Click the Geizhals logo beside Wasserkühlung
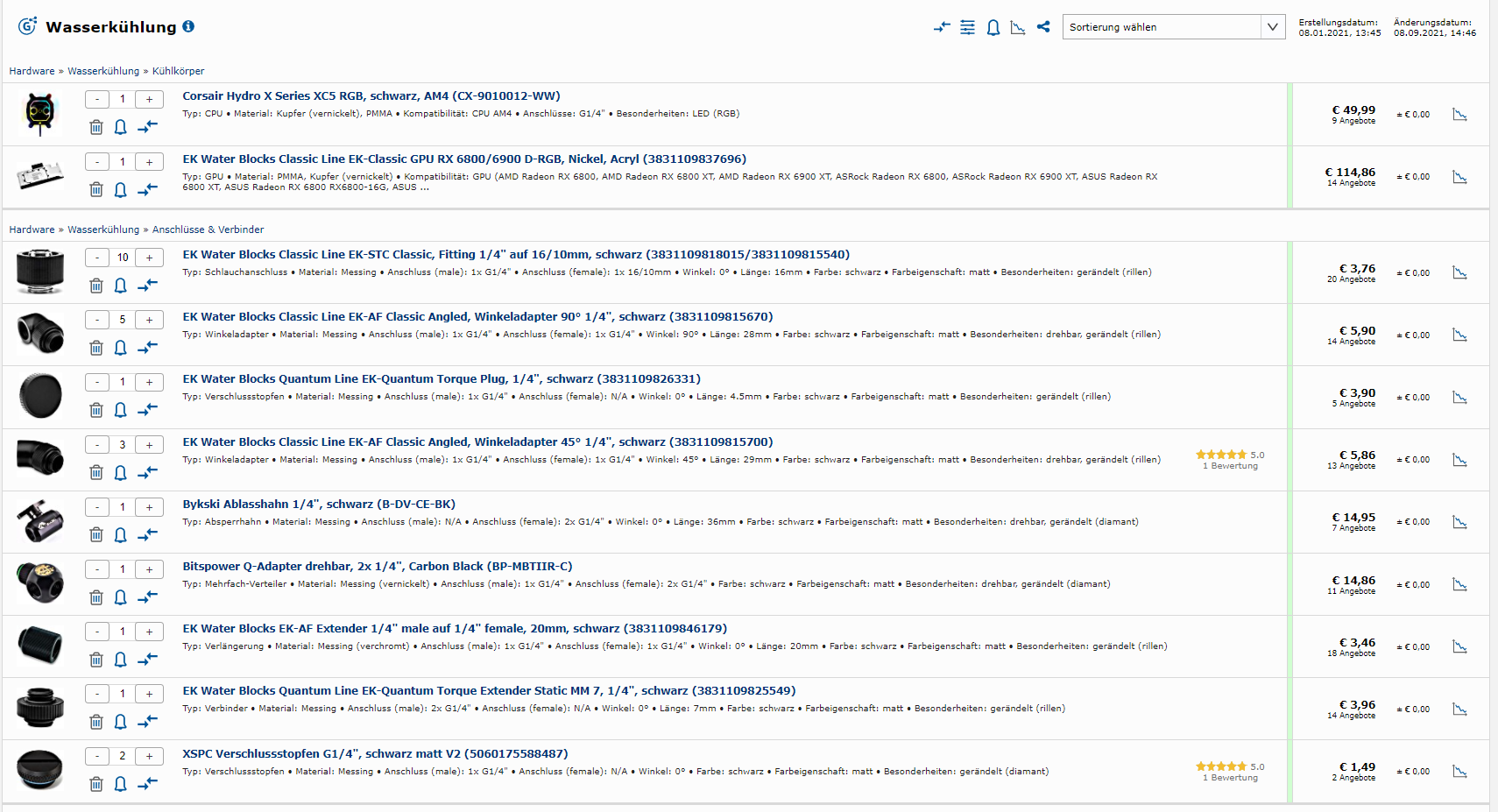Image resolution: width=1498 pixels, height=812 pixels. point(28,26)
